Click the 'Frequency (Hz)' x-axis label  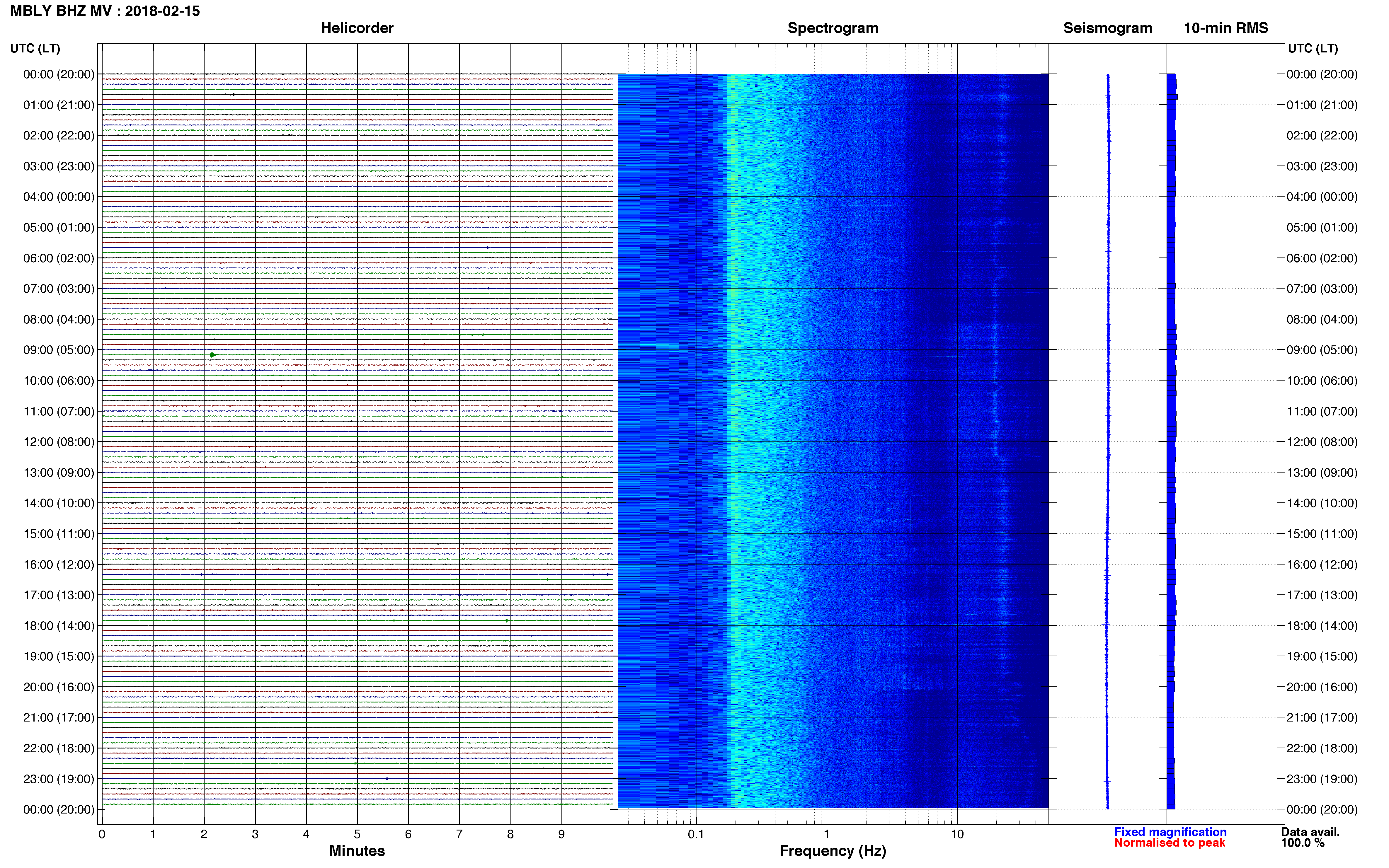pyautogui.click(x=833, y=851)
